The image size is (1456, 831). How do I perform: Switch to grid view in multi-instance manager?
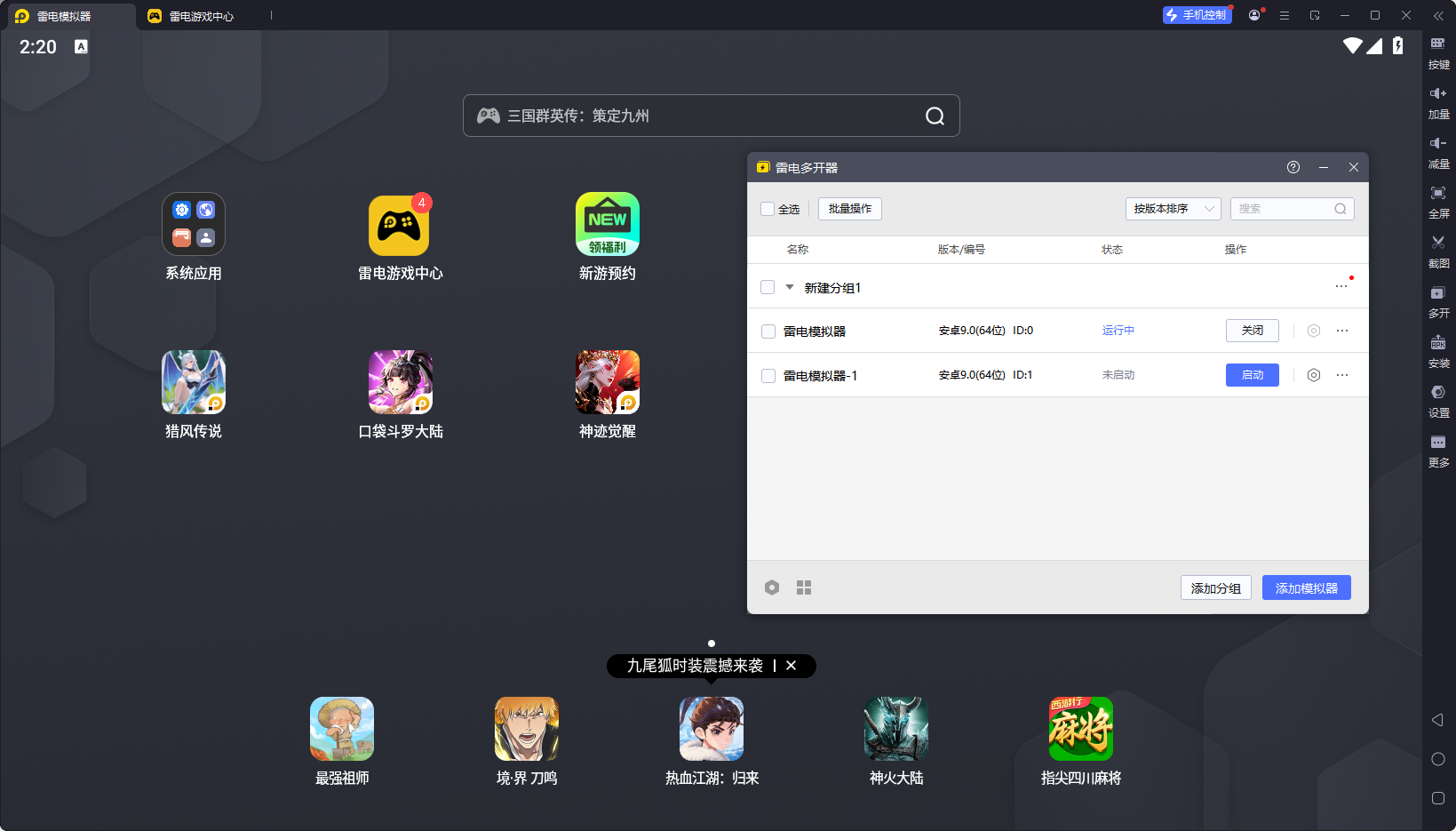click(804, 587)
